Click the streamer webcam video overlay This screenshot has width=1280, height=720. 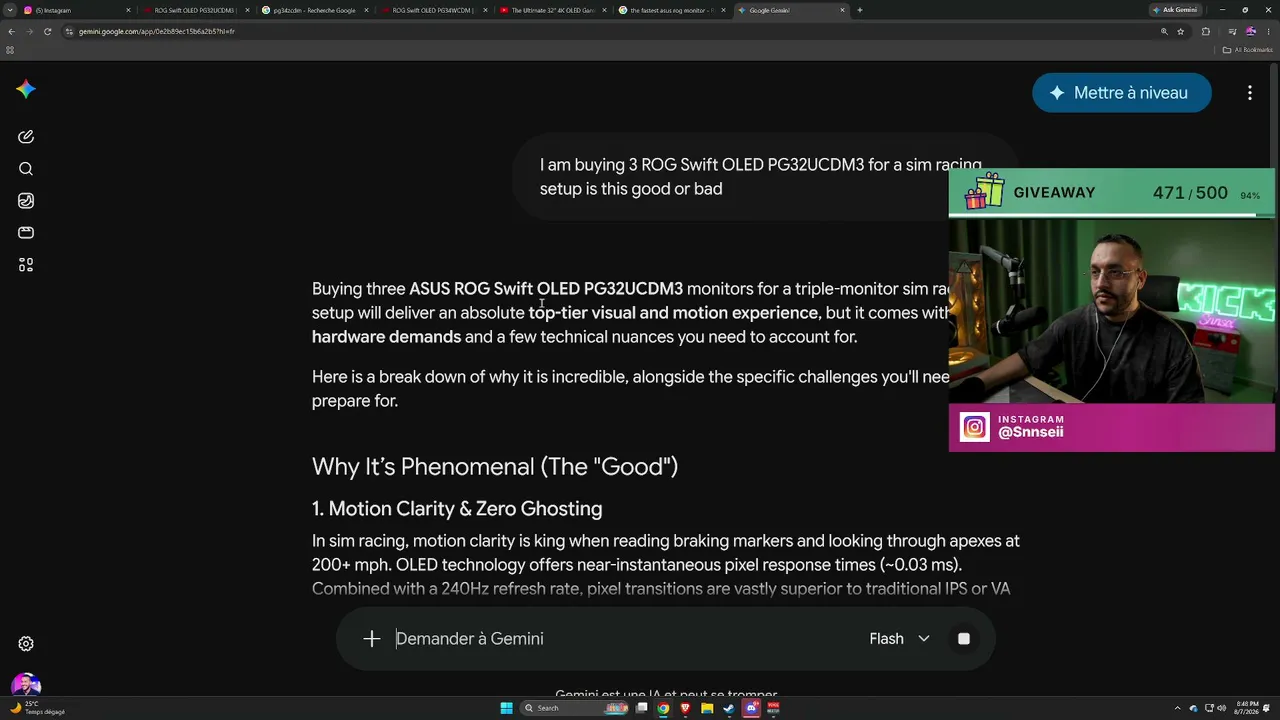coord(1112,310)
